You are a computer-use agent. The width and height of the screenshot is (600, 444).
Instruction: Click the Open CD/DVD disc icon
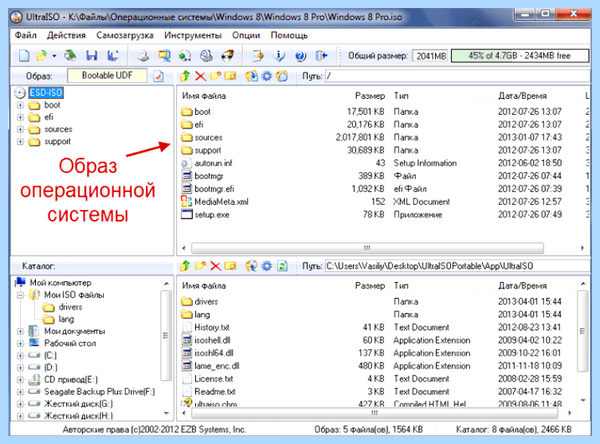pos(70,56)
